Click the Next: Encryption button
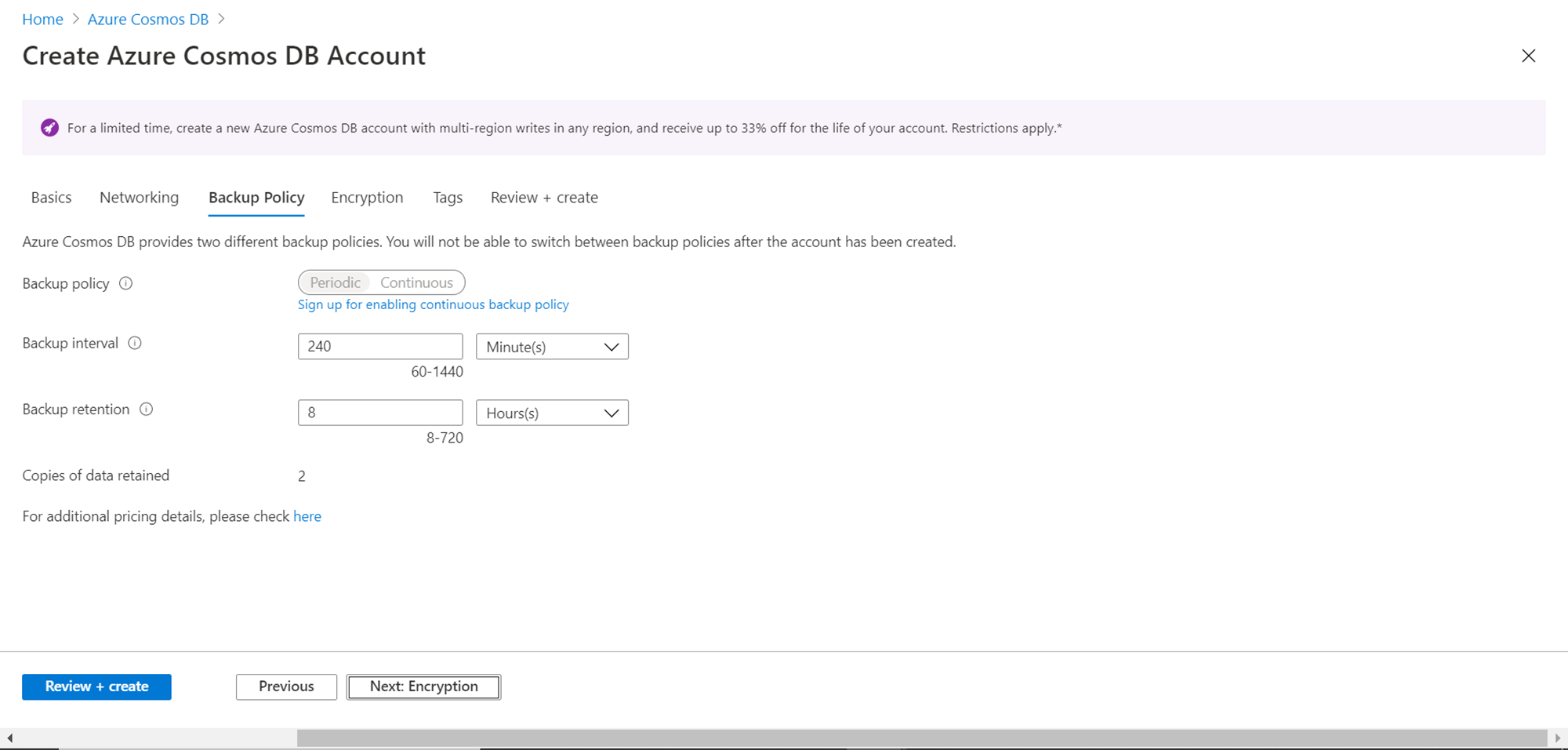Image resolution: width=1568 pixels, height=750 pixels. coord(423,686)
